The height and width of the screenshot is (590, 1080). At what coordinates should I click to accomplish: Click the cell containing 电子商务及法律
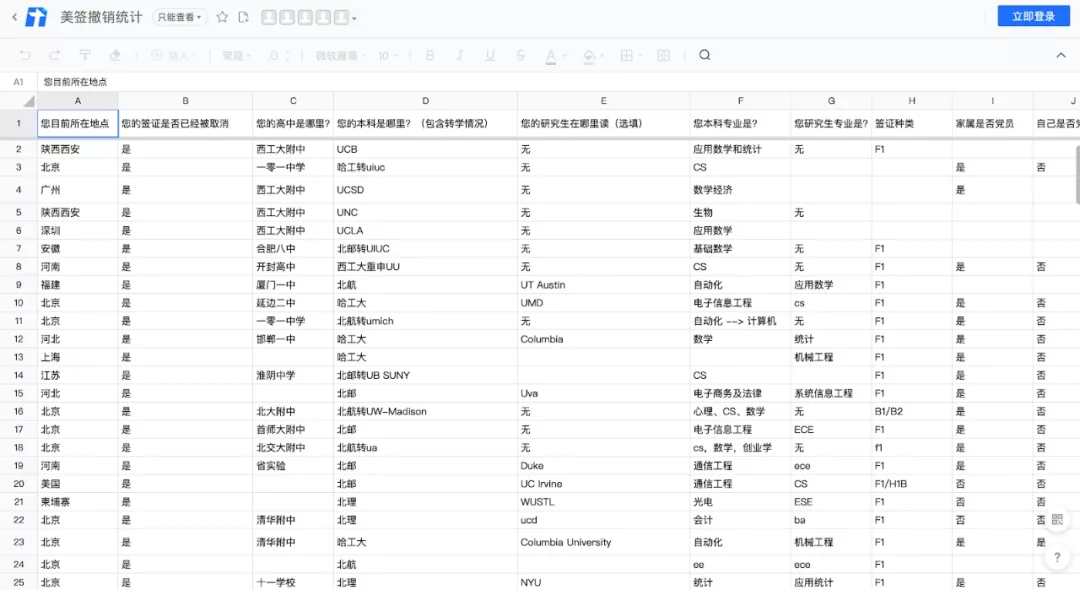click(740, 393)
